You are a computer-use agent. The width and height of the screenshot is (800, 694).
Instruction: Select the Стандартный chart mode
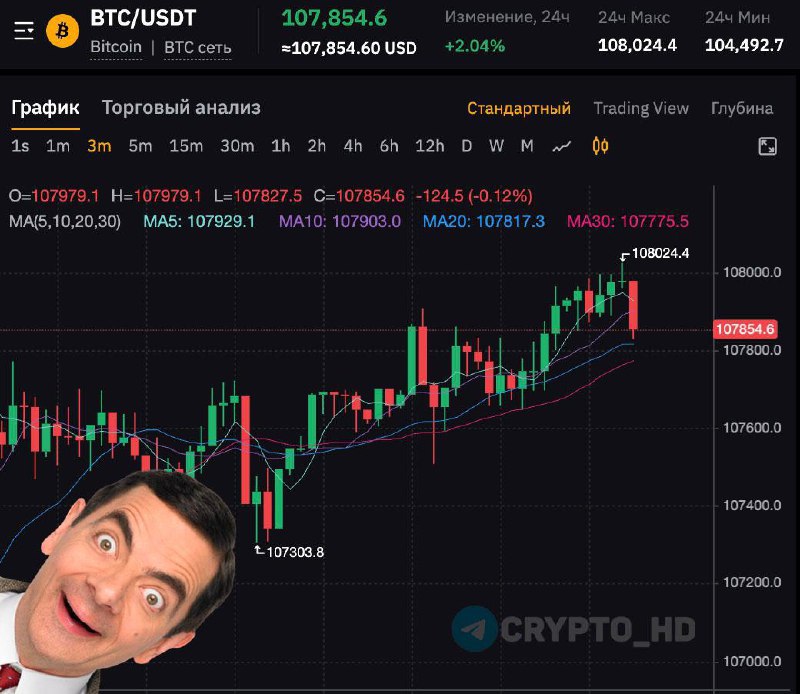tap(519, 108)
